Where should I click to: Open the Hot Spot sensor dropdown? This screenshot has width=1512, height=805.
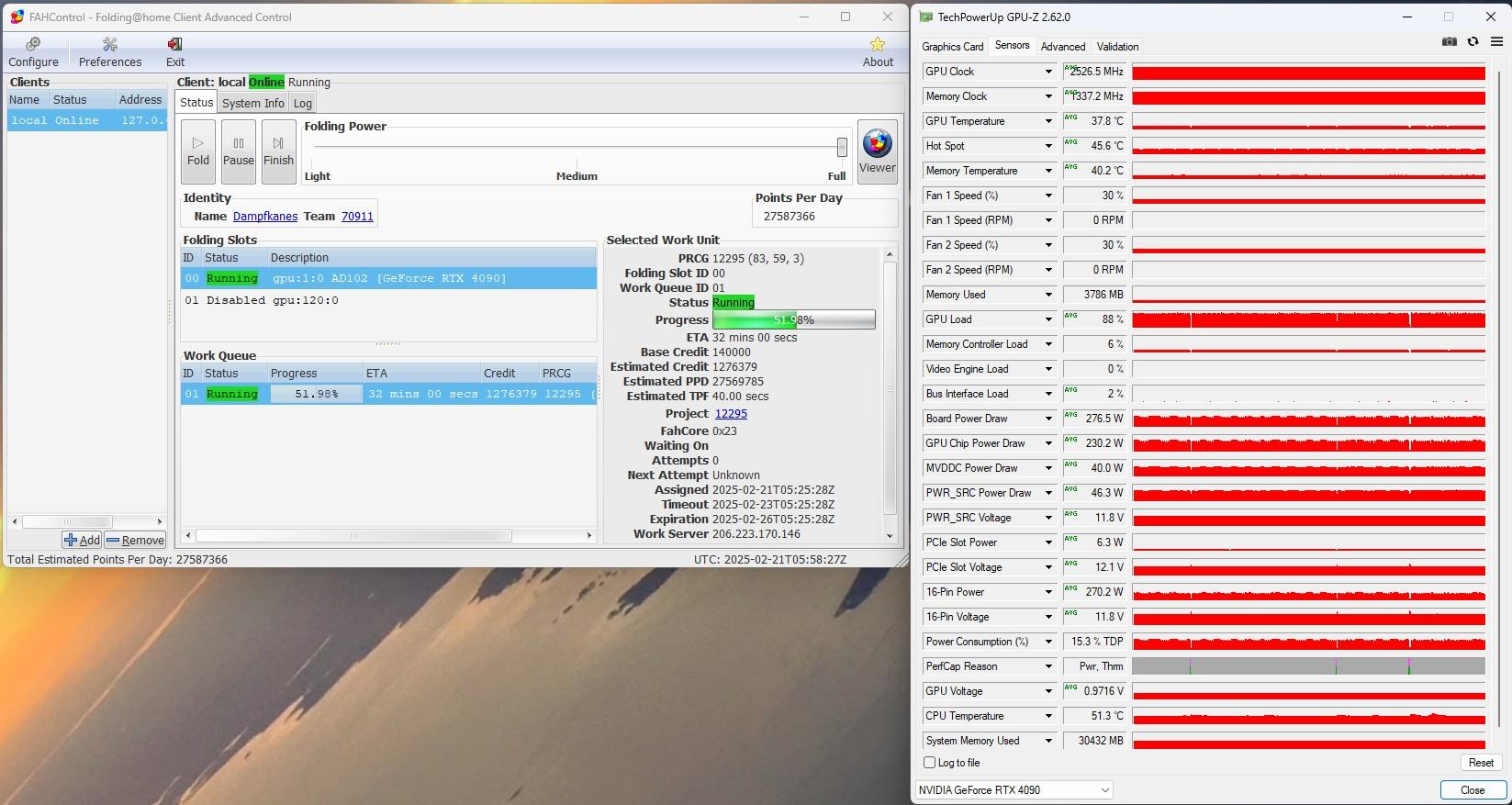coord(1048,146)
